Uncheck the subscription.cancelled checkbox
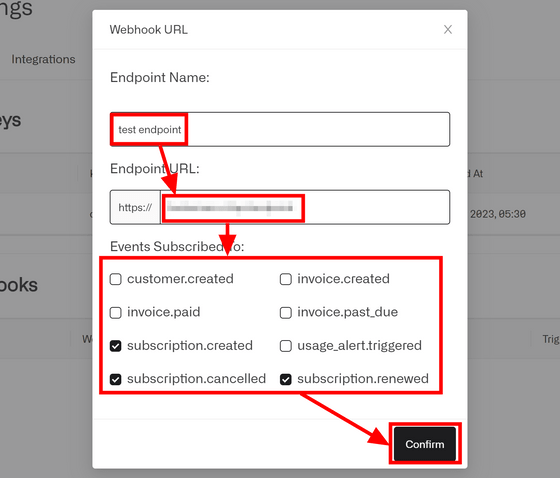The width and height of the screenshot is (560, 478). [115, 379]
